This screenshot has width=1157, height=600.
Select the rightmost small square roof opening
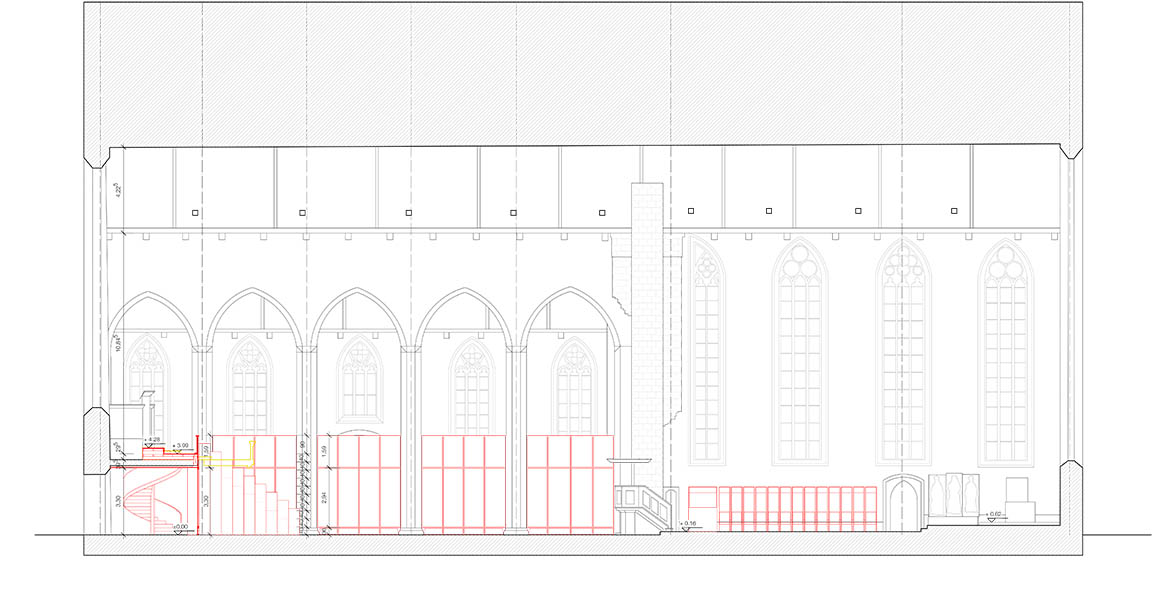(x=954, y=211)
